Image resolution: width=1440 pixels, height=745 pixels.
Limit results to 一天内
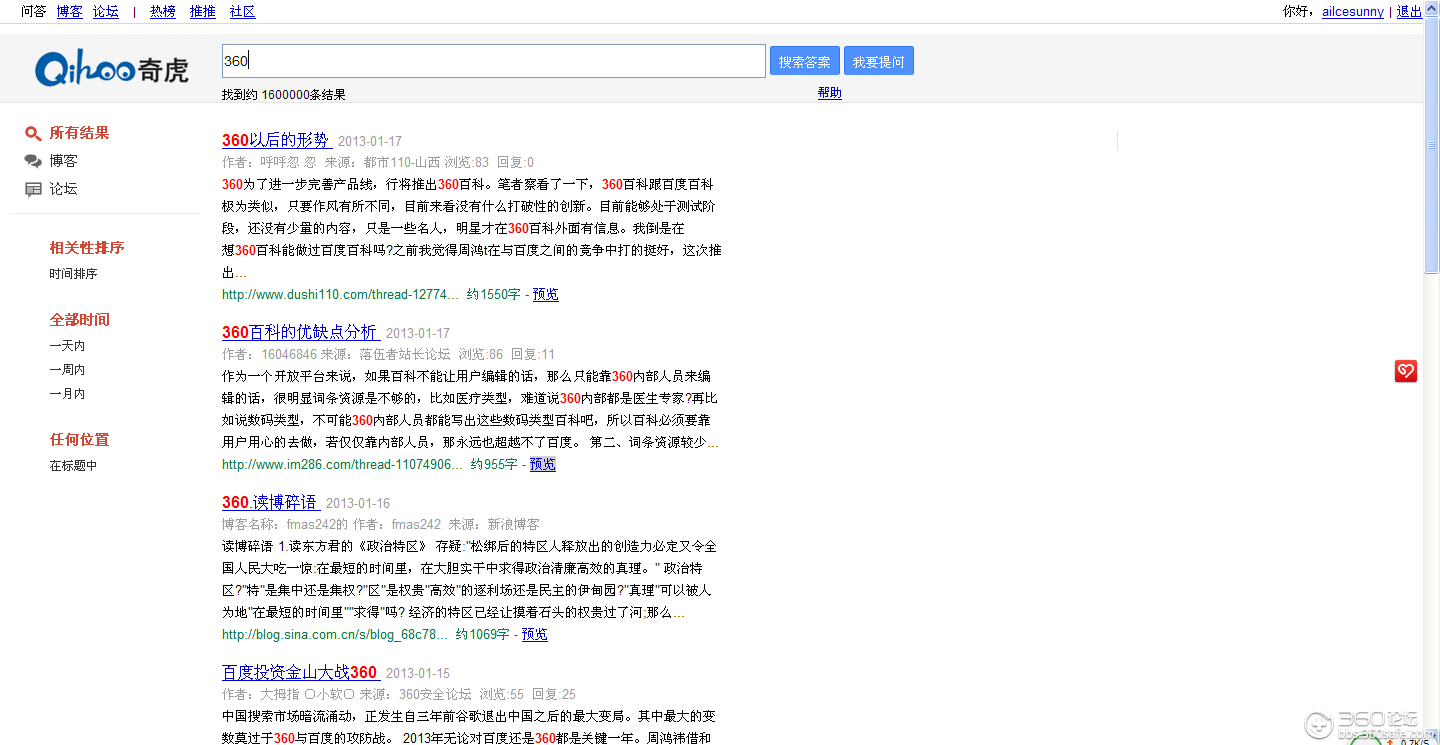68,346
